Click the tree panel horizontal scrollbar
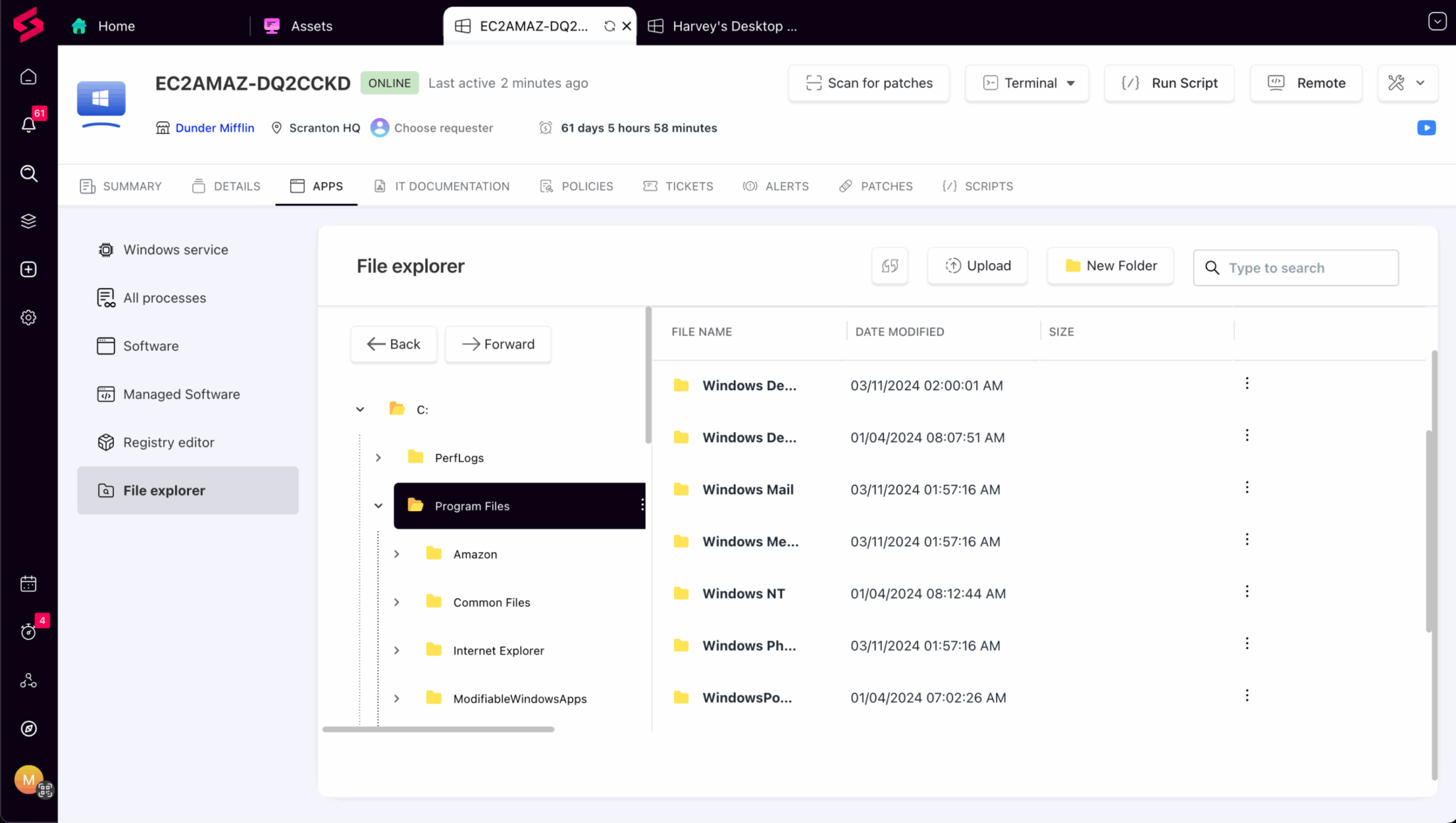This screenshot has height=823, width=1456. (438, 729)
